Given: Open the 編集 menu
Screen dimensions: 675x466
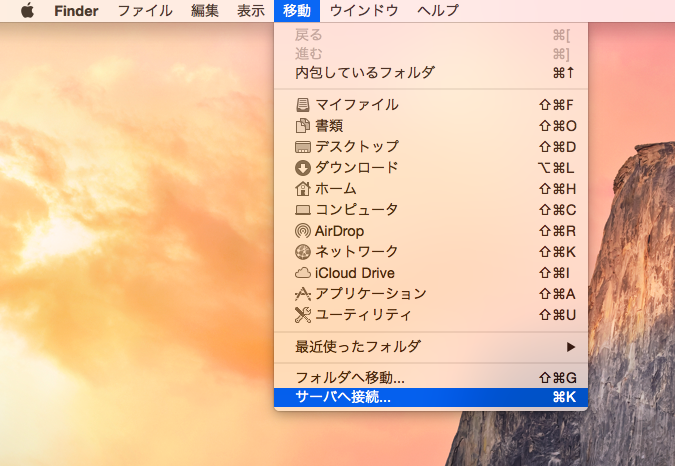Looking at the screenshot, I should (204, 11).
